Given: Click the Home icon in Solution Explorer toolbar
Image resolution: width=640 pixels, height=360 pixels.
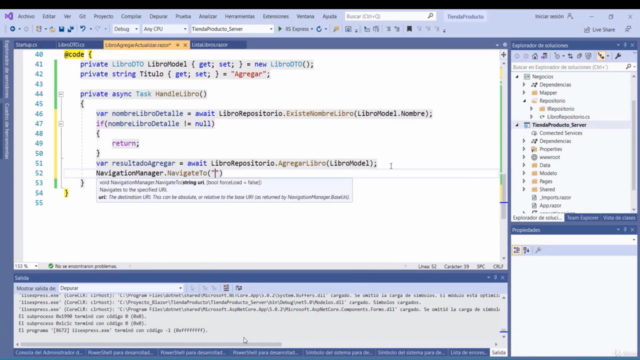Looking at the screenshot, I should [535, 56].
